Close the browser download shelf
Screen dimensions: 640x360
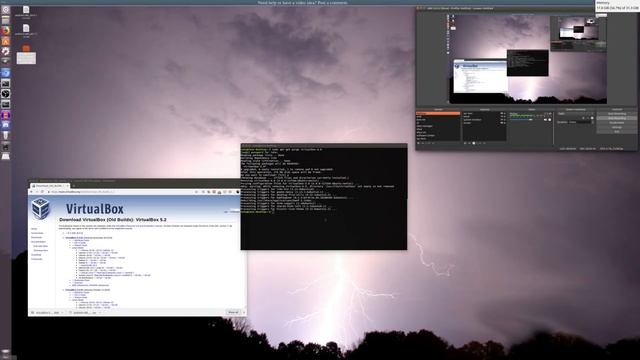tap(244, 312)
